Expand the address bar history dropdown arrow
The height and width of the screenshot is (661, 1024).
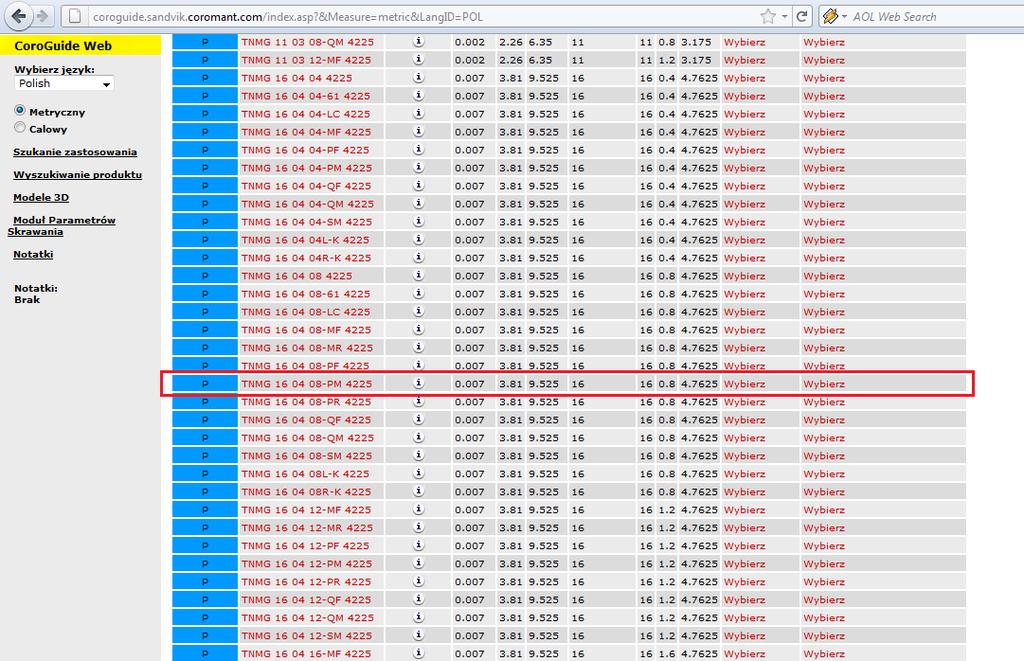pyautogui.click(x=784, y=17)
